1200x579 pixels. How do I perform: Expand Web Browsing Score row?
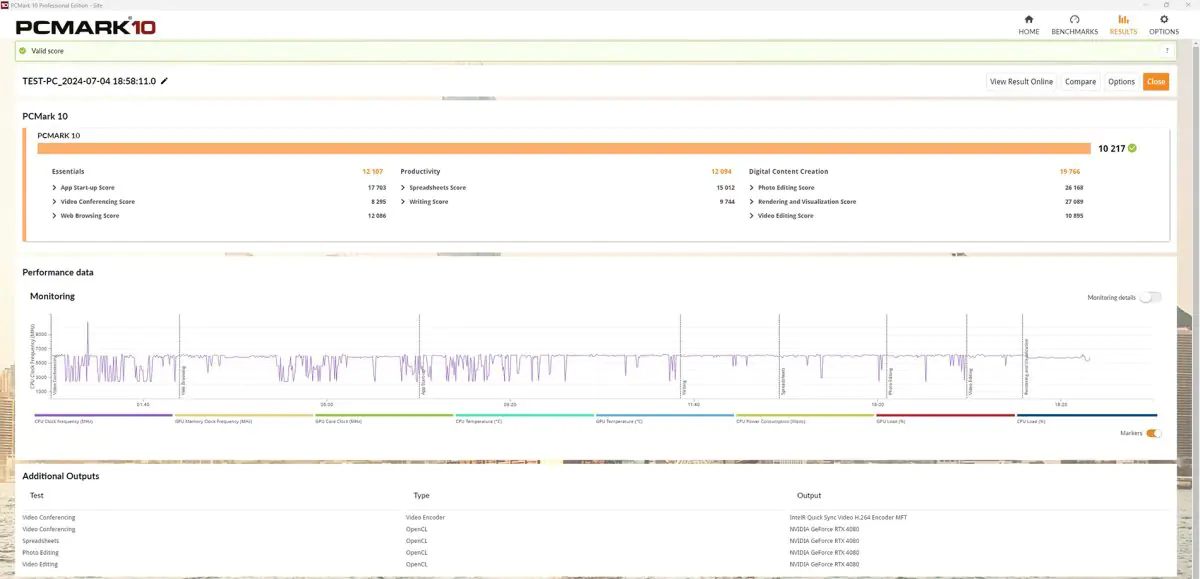click(54, 216)
